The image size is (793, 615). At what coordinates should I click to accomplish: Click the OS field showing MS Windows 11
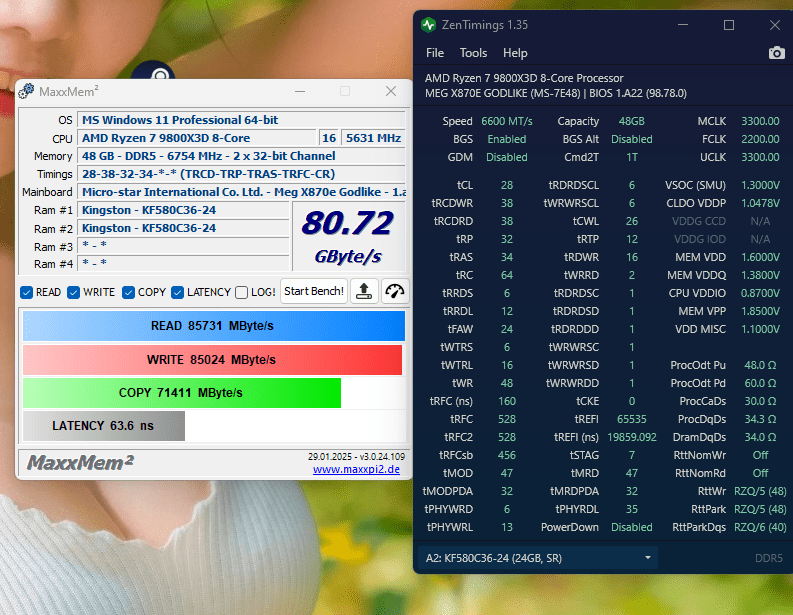click(241, 120)
